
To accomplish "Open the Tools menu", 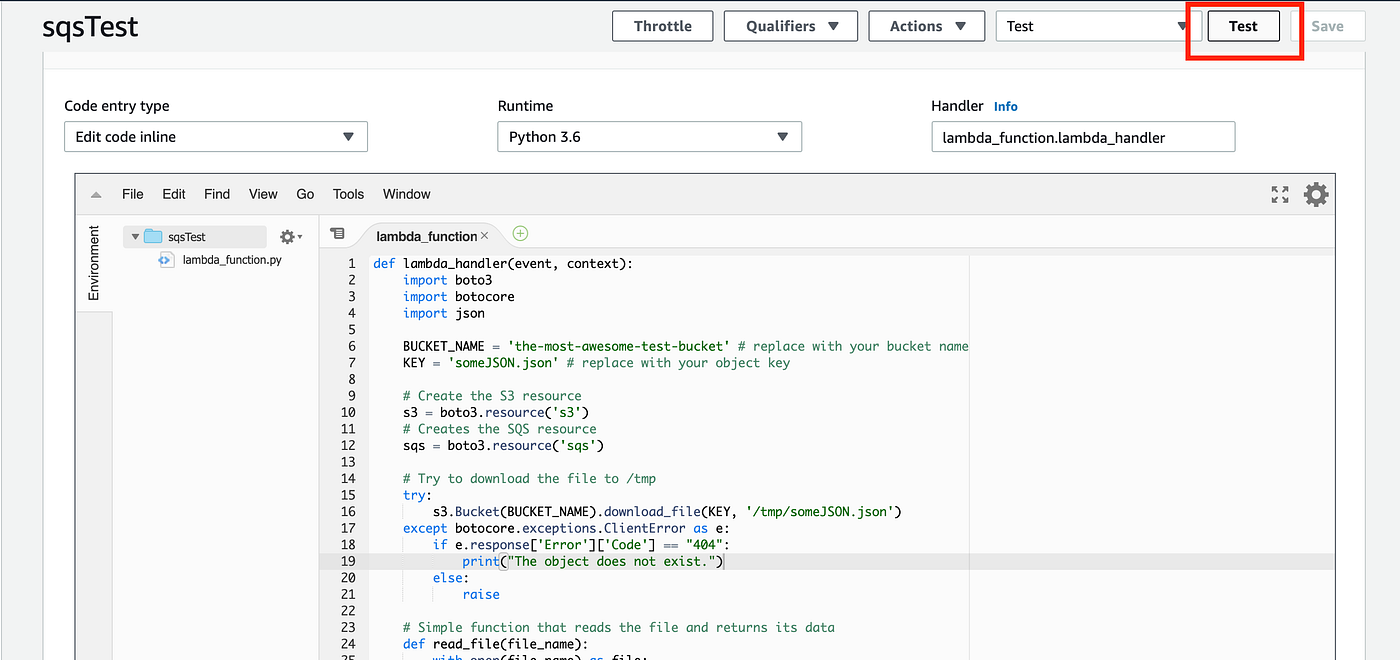I will pos(348,194).
